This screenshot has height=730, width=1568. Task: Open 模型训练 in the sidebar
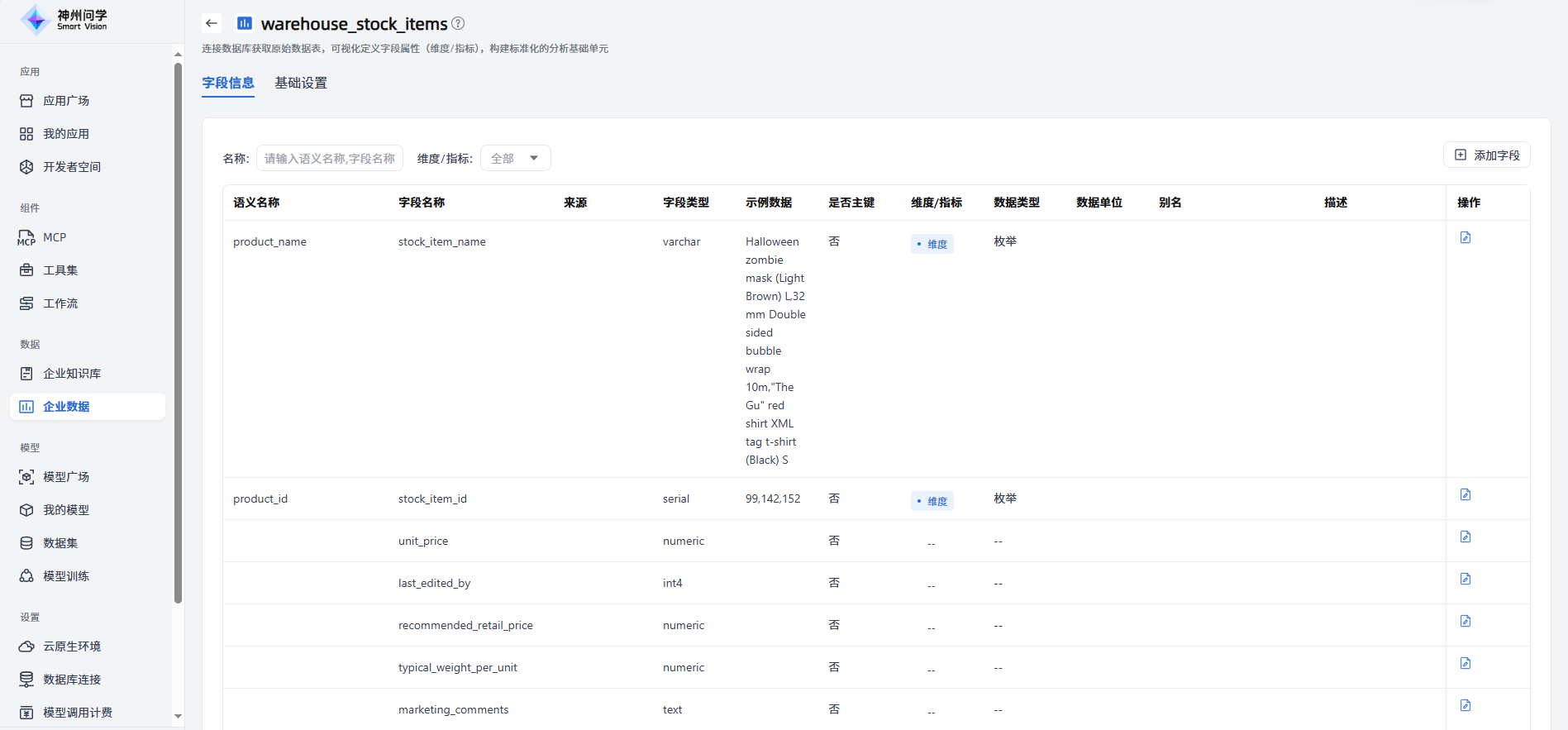coord(66,576)
